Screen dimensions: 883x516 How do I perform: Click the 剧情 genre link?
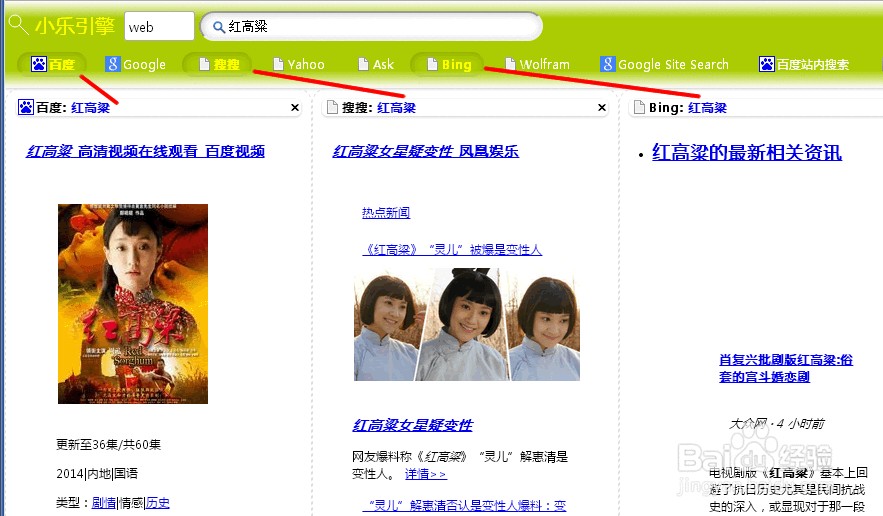click(104, 503)
